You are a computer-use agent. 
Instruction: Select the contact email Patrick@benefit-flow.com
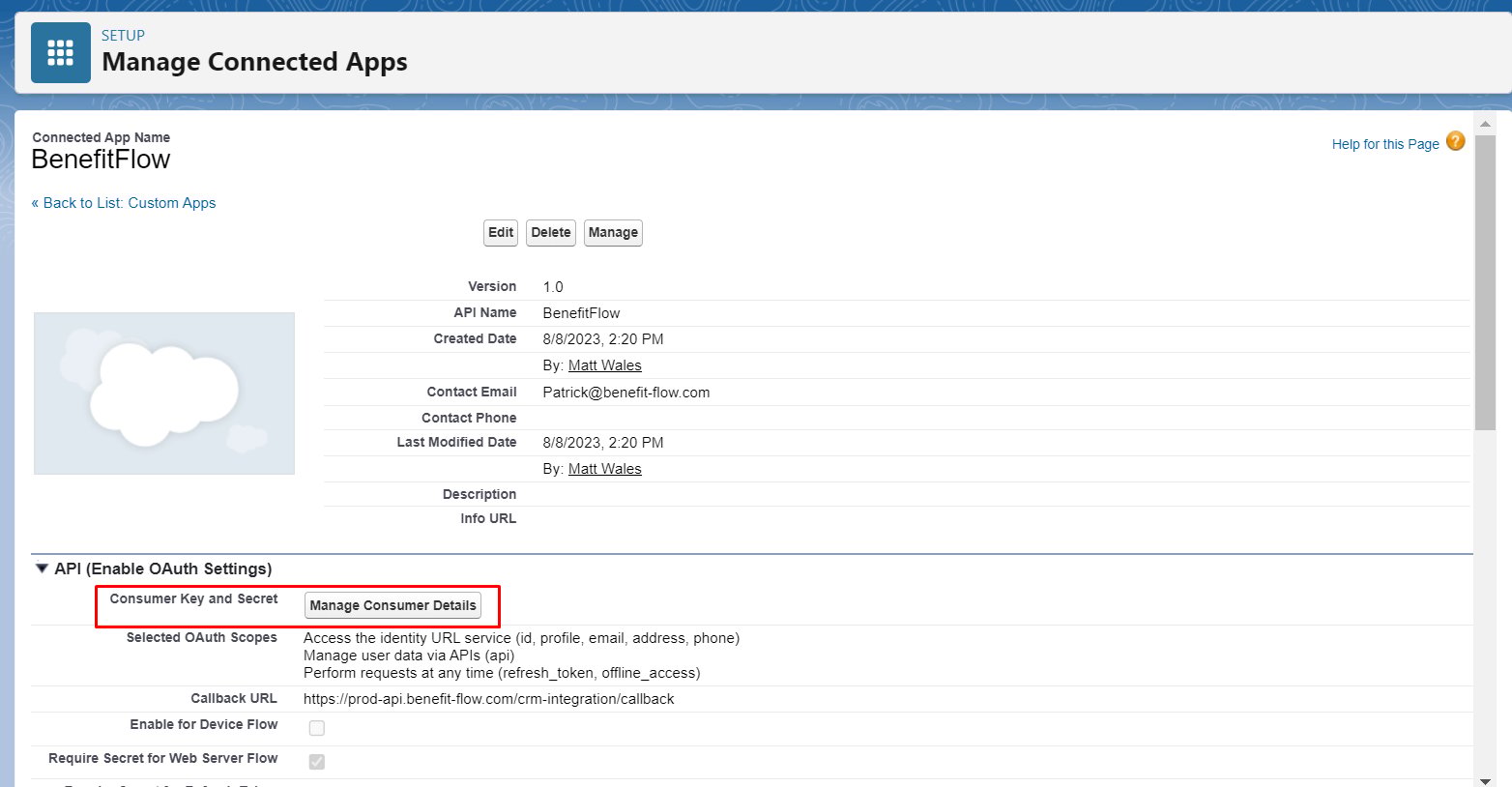[626, 393]
